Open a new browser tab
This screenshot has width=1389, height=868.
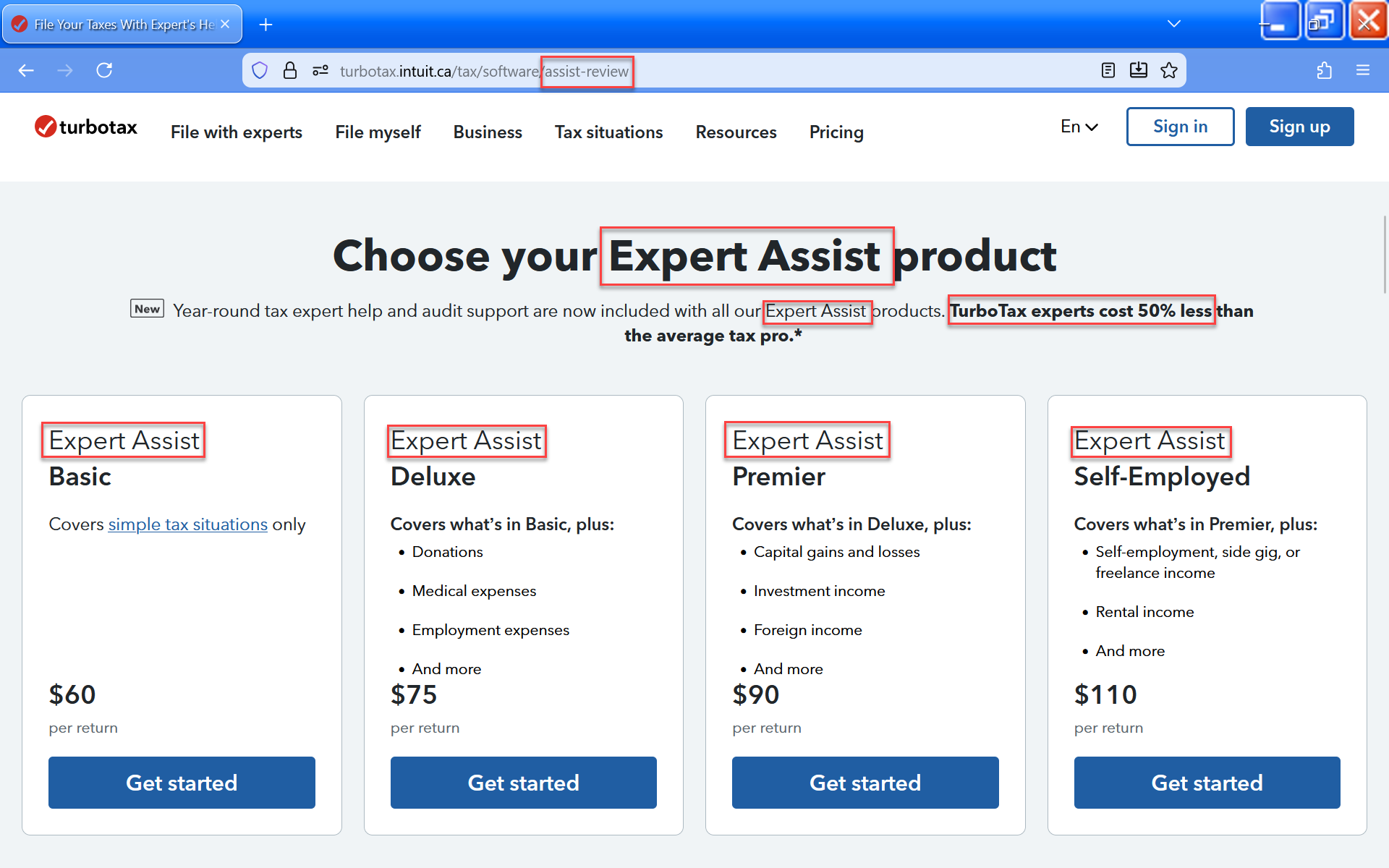(266, 25)
